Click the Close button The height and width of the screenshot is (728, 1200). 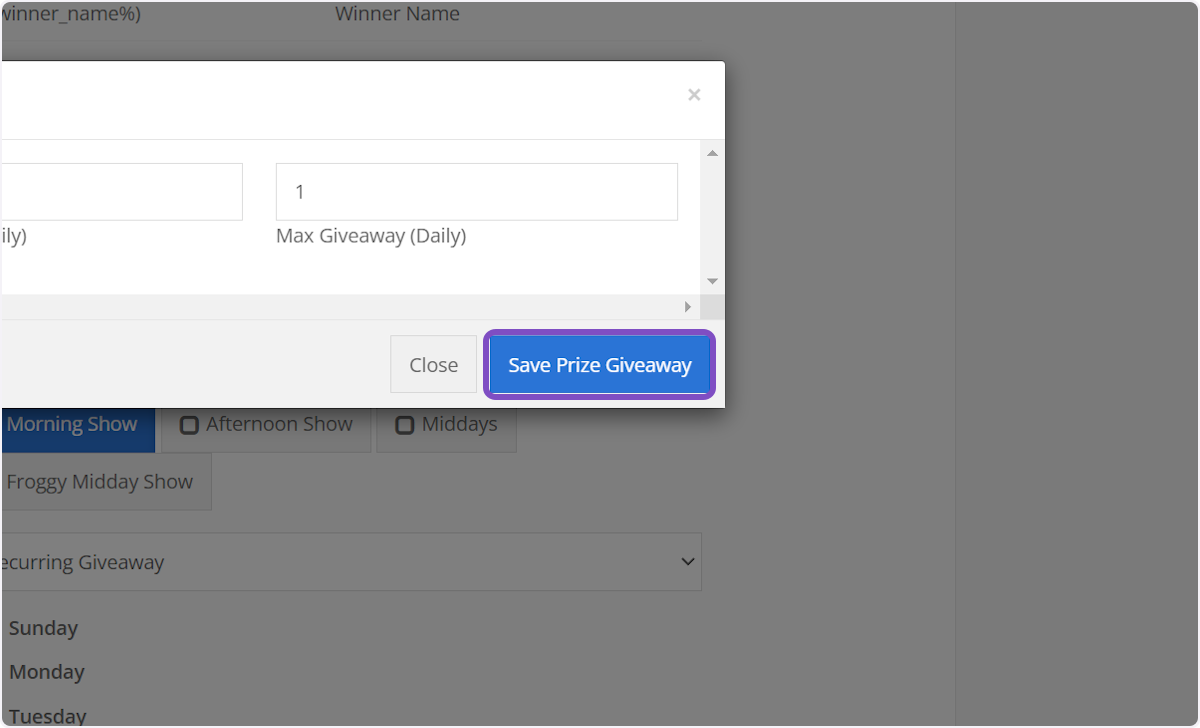[433, 364]
